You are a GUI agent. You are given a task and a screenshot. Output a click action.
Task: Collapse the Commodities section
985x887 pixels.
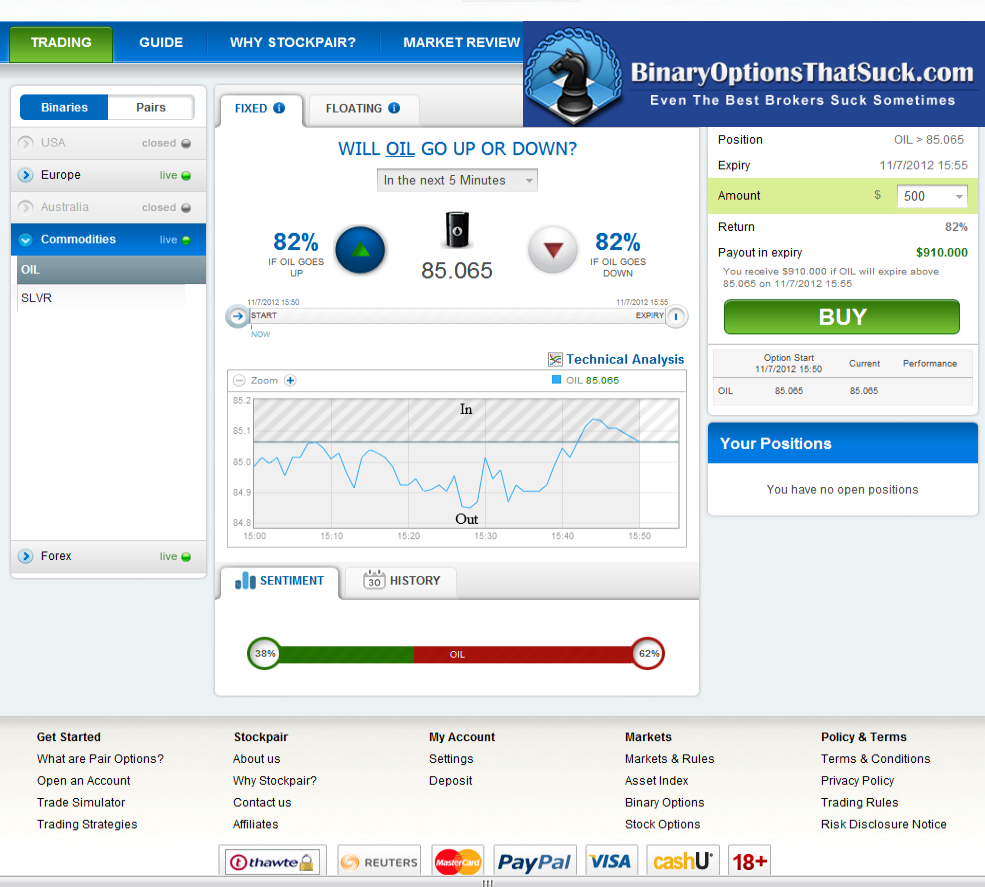pos(108,239)
